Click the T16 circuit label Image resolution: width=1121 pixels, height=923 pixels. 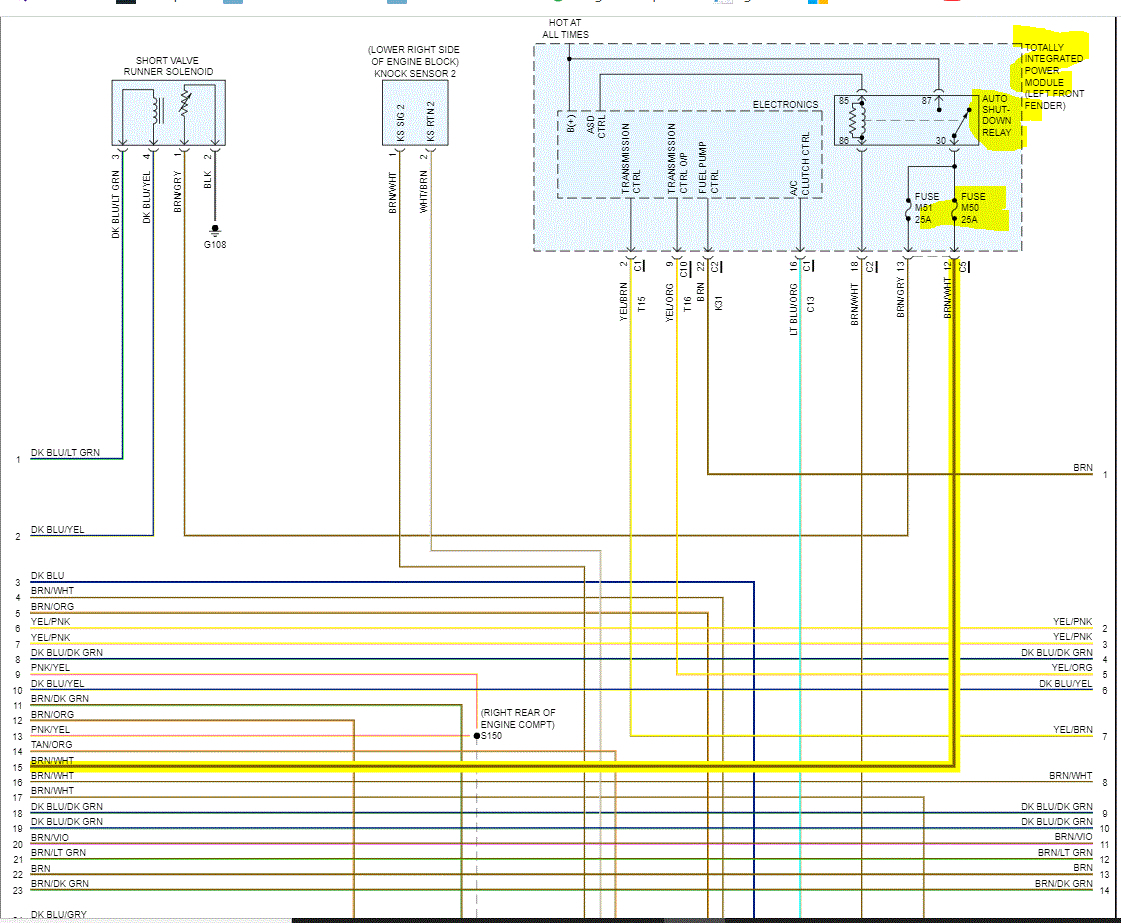687,305
